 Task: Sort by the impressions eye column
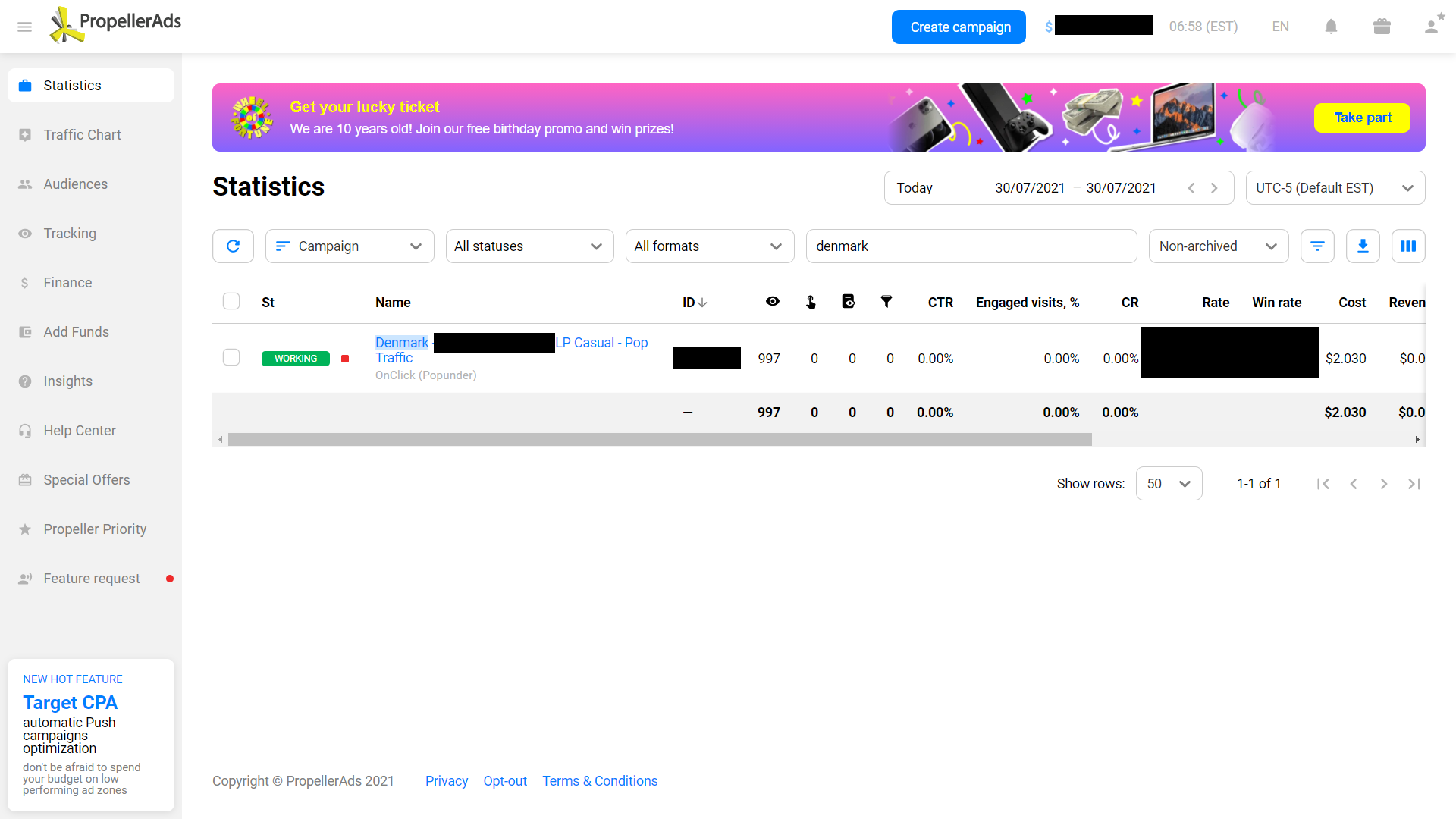pyautogui.click(x=773, y=302)
